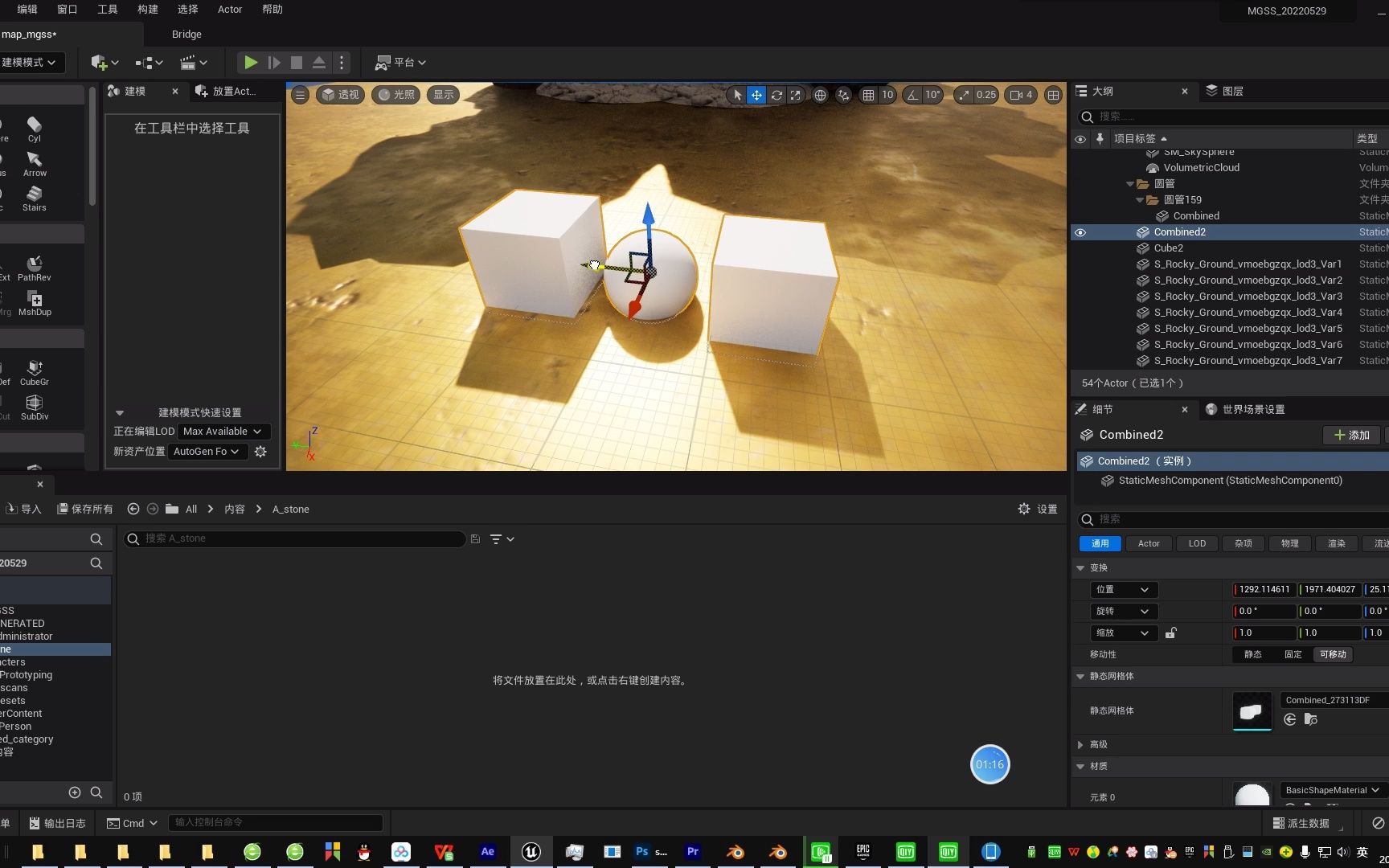The height and width of the screenshot is (868, 1389).
Task: Open the Max Available LOD dropdown
Action: pos(223,431)
